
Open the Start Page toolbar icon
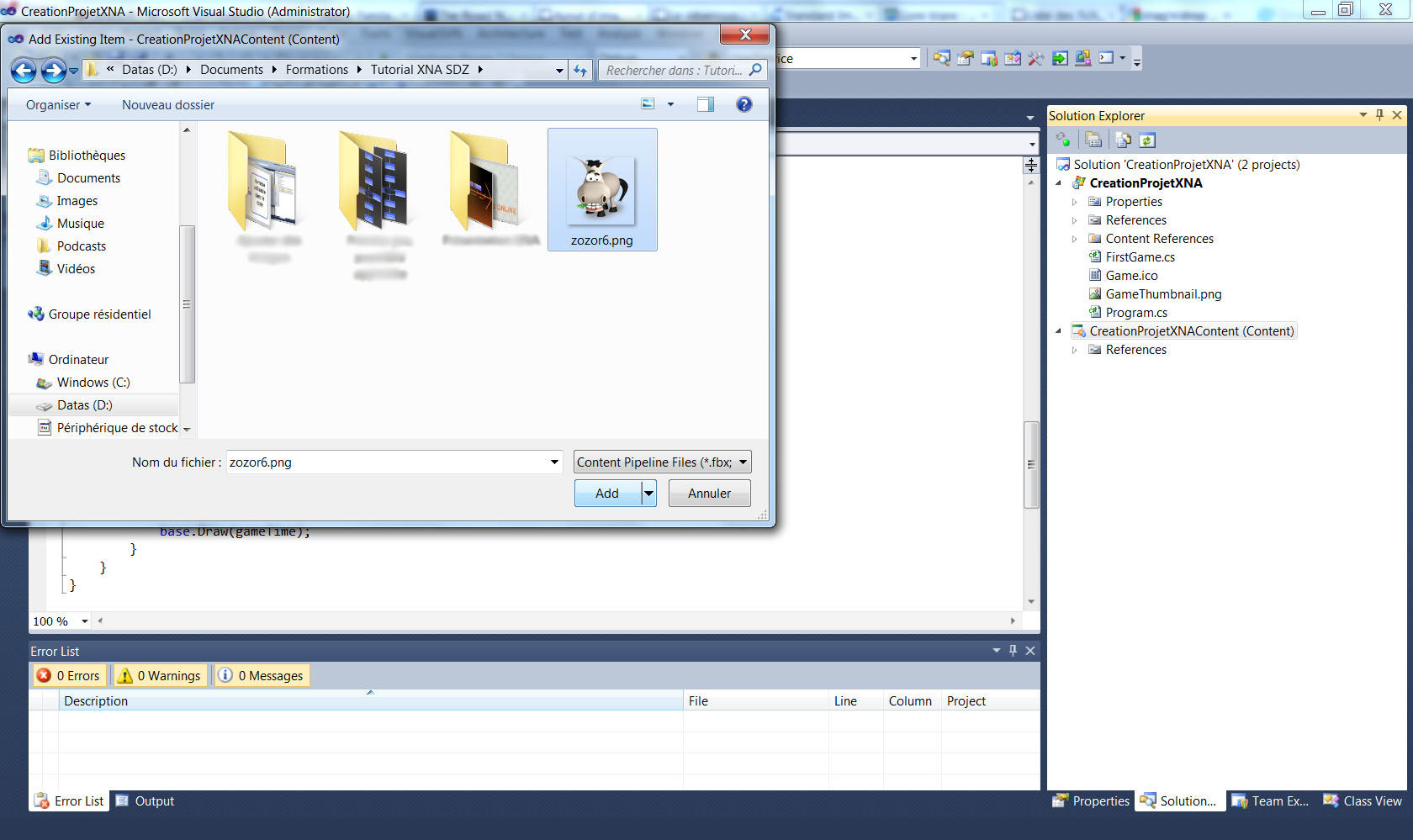click(1060, 58)
